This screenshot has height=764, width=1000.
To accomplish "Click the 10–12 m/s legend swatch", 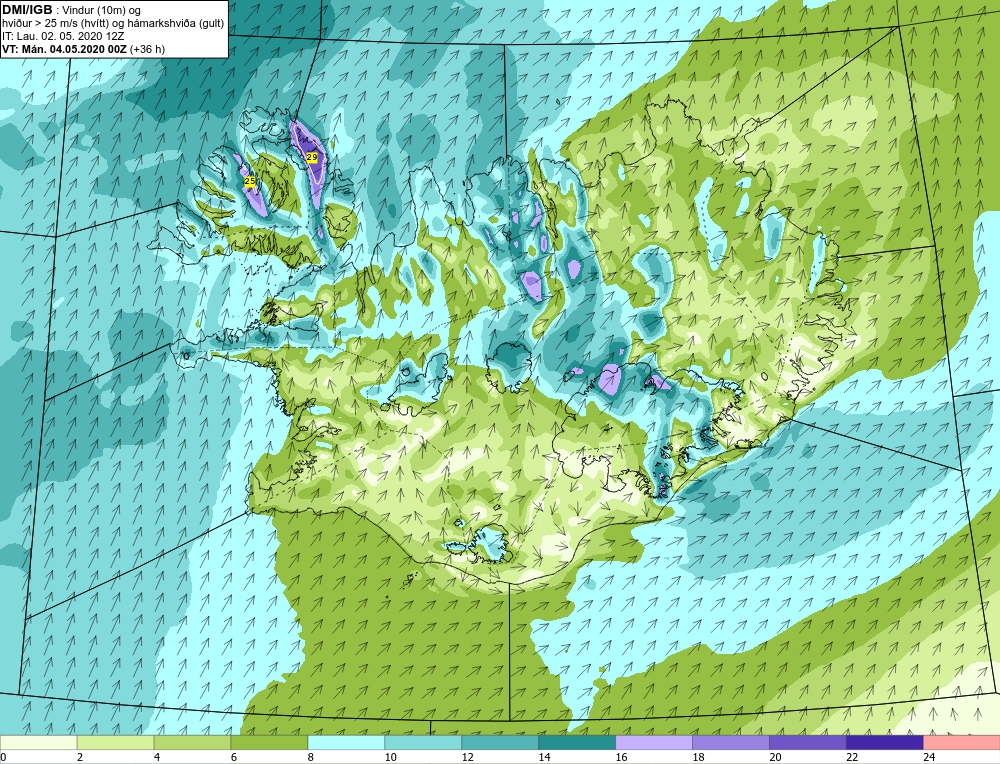I will click(423, 743).
